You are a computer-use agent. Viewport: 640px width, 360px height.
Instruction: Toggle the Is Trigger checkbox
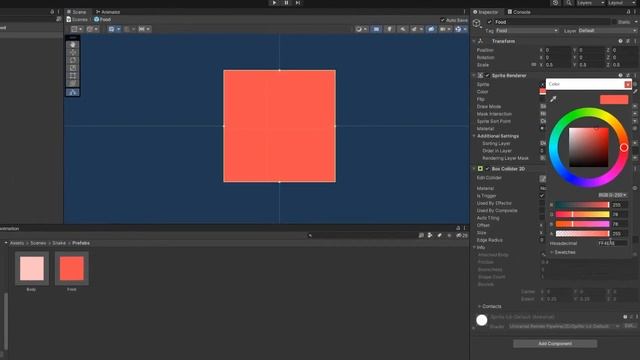click(x=542, y=196)
